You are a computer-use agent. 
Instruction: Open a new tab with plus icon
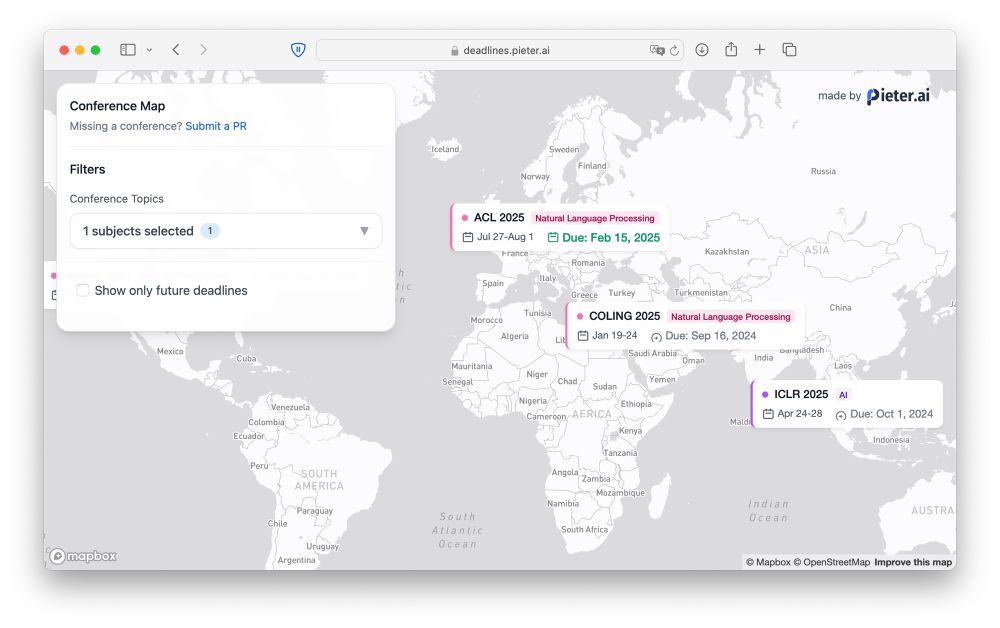click(760, 50)
